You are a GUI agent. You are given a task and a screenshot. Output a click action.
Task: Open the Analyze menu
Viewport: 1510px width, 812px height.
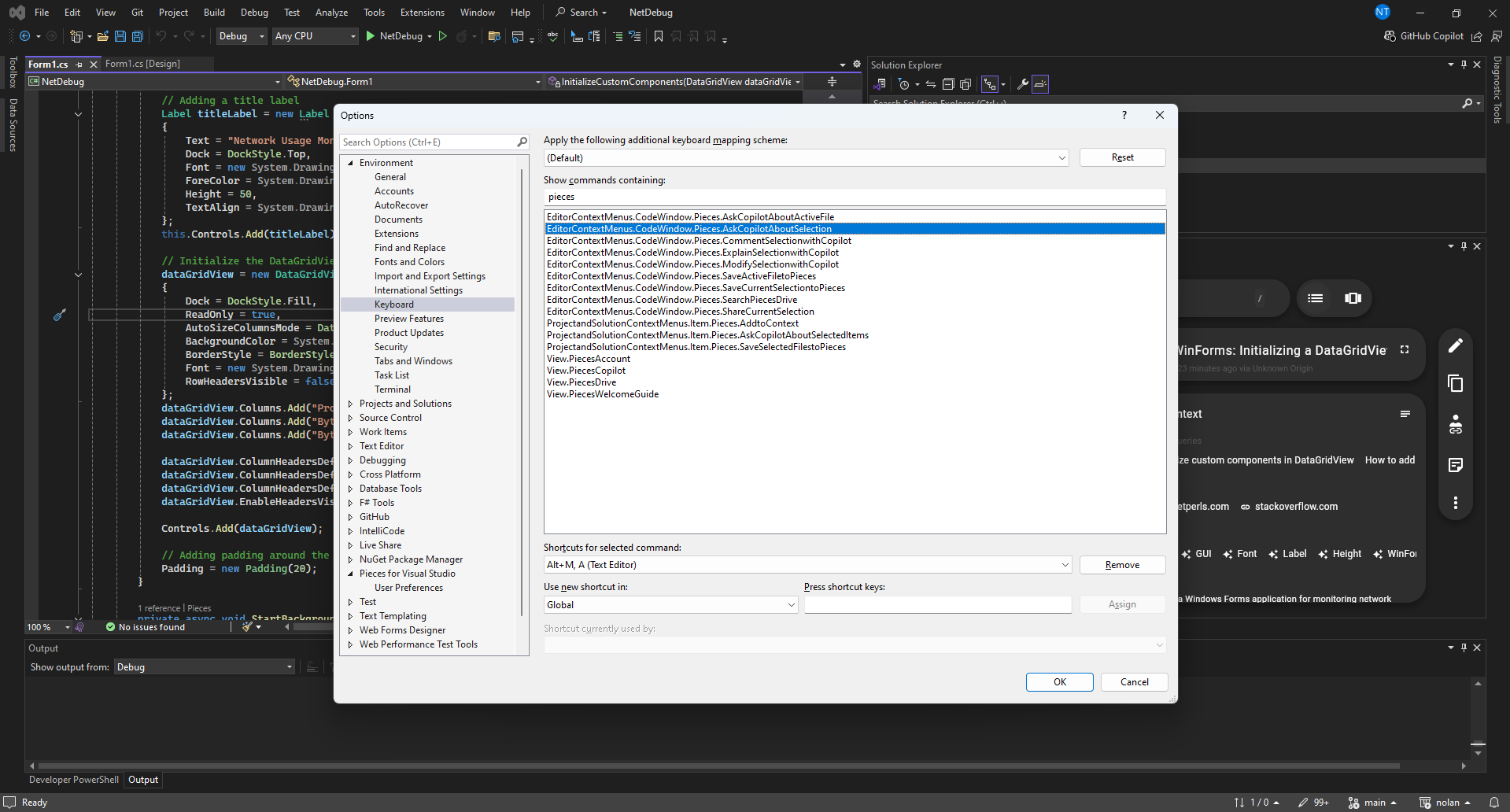point(331,13)
